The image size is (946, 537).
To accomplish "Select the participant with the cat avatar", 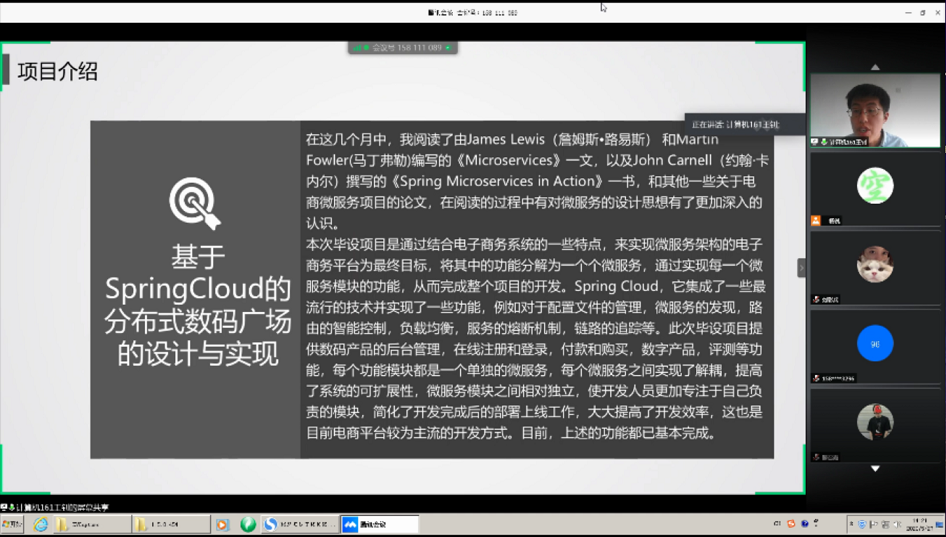I will [x=875, y=264].
